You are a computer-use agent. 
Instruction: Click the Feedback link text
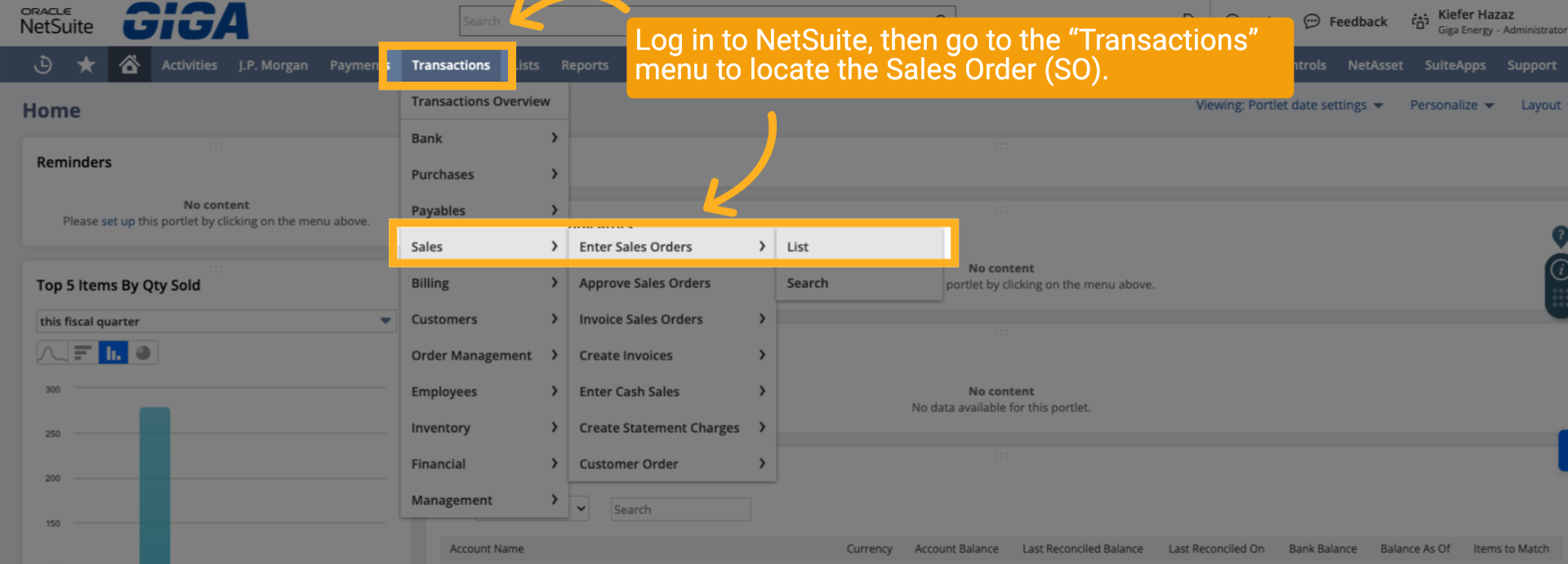pos(1357,21)
